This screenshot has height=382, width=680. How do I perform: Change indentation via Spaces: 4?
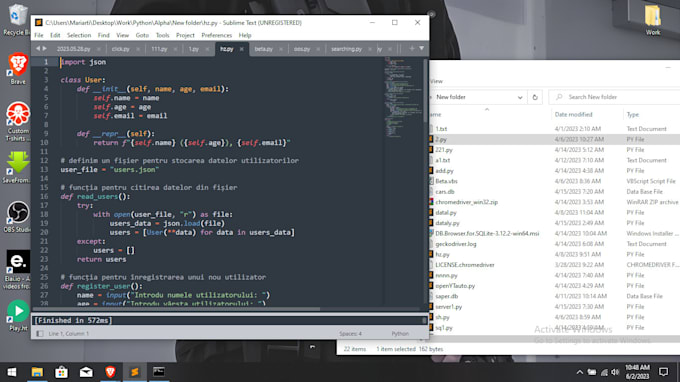350,333
